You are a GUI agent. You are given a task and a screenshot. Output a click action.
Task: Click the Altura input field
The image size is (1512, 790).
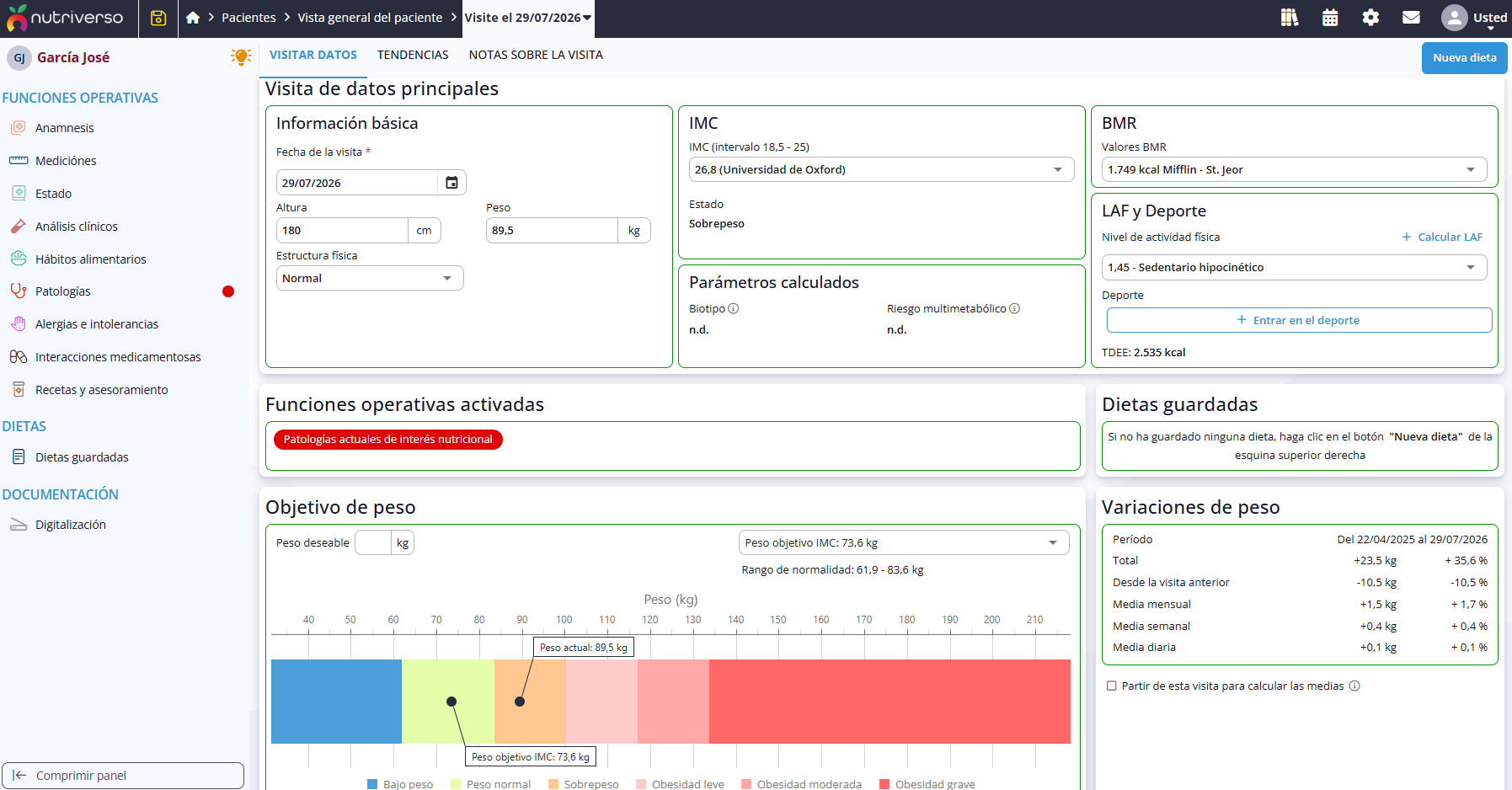click(x=342, y=230)
